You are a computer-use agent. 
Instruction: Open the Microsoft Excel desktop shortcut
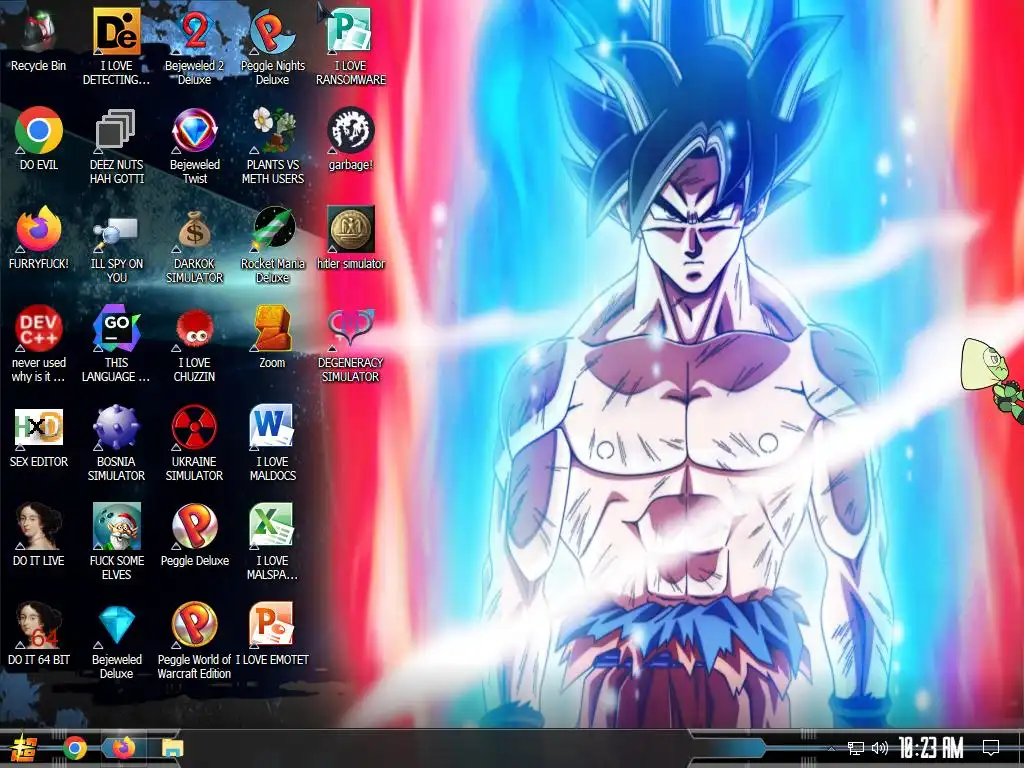pyautogui.click(x=272, y=542)
